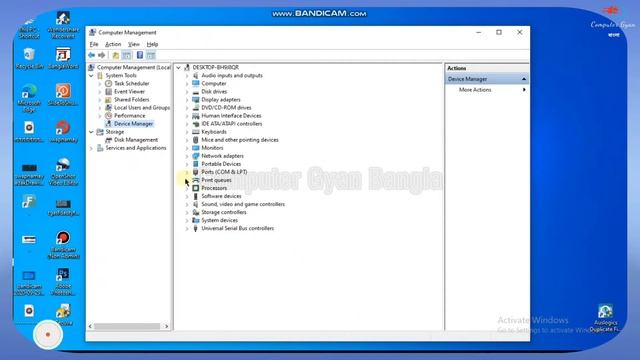Click the Up one level folder icon

[x=116, y=55]
